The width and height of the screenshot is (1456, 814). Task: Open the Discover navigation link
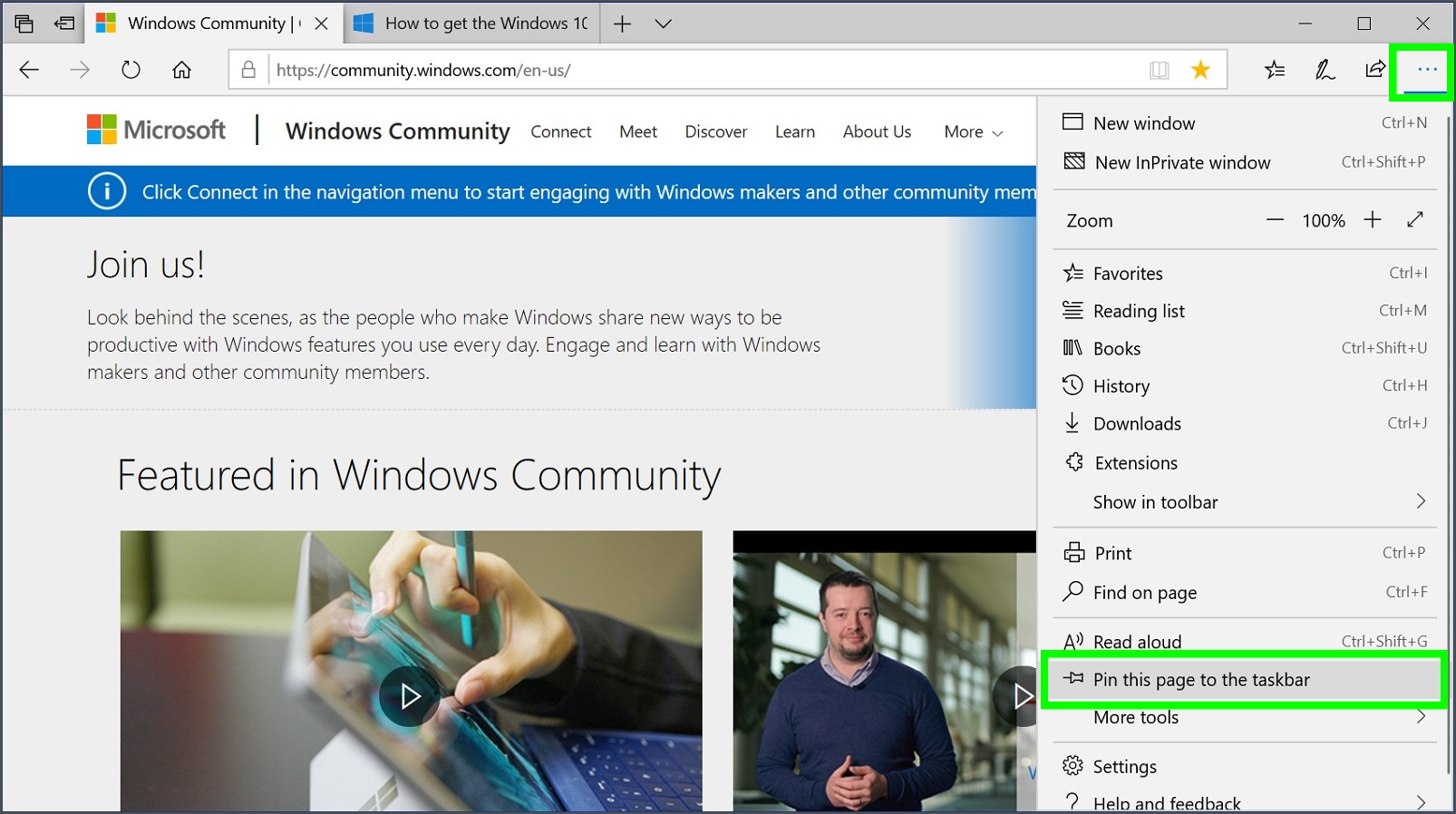(x=716, y=131)
